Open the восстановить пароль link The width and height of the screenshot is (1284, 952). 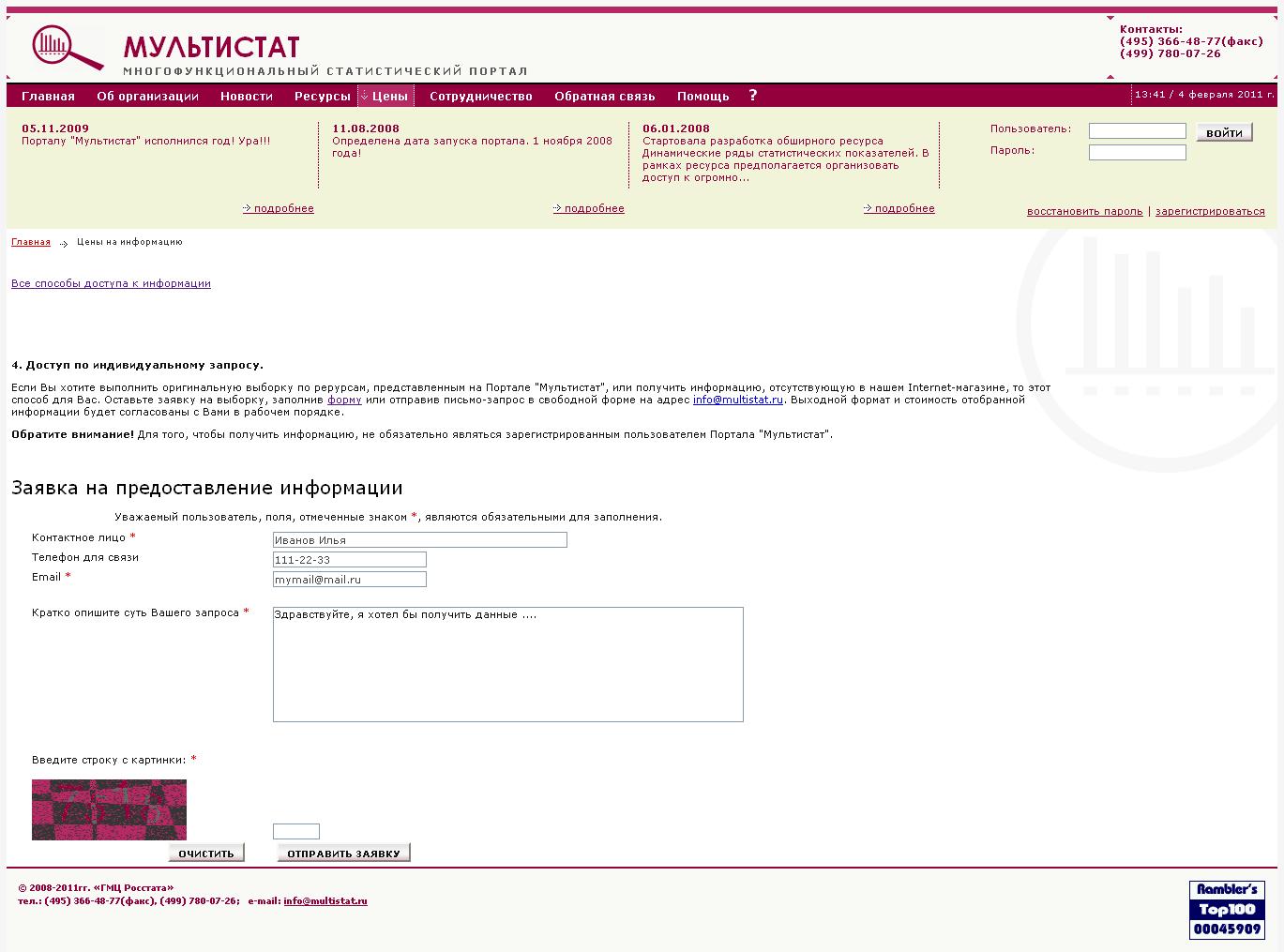(1084, 211)
